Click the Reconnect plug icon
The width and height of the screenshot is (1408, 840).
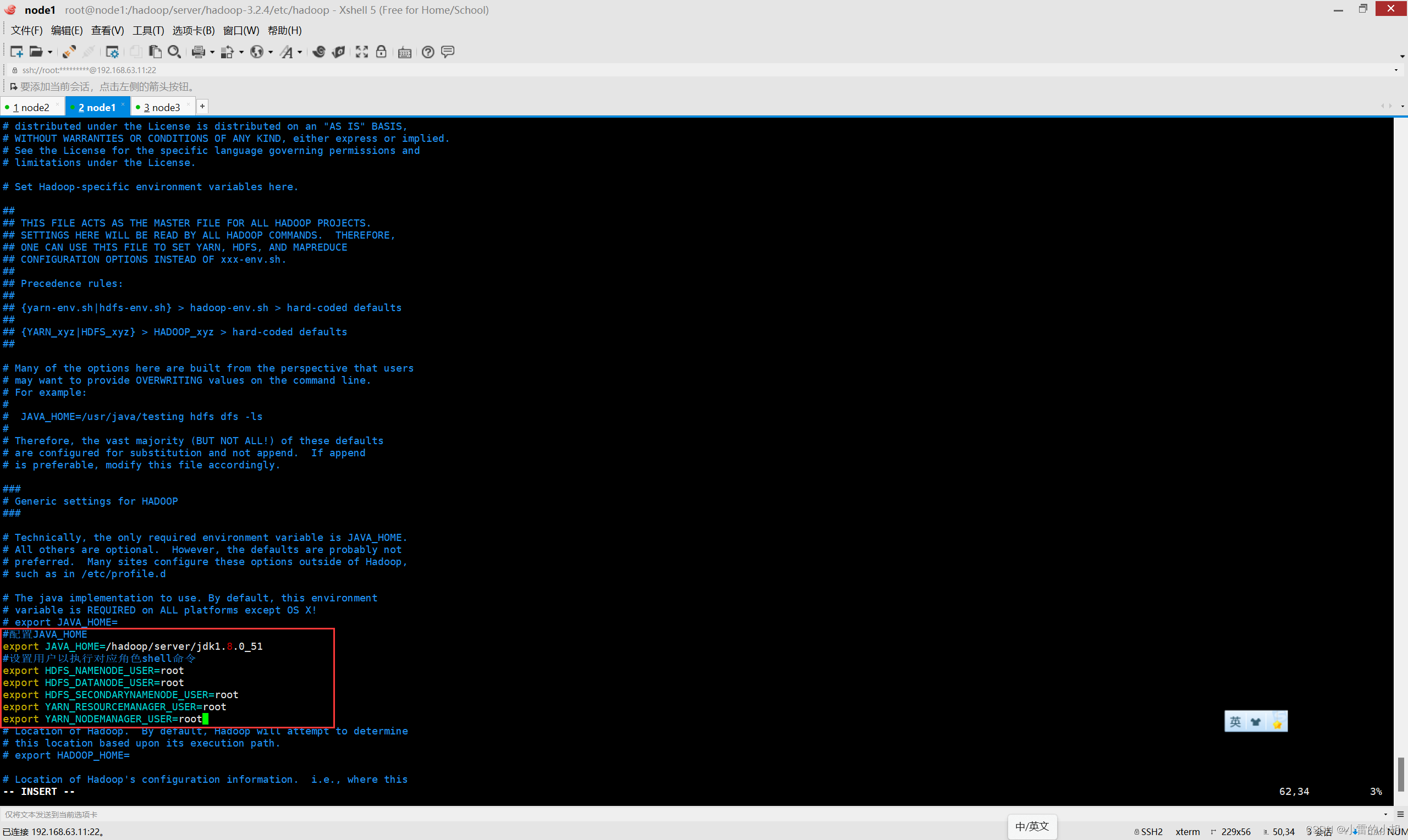70,52
